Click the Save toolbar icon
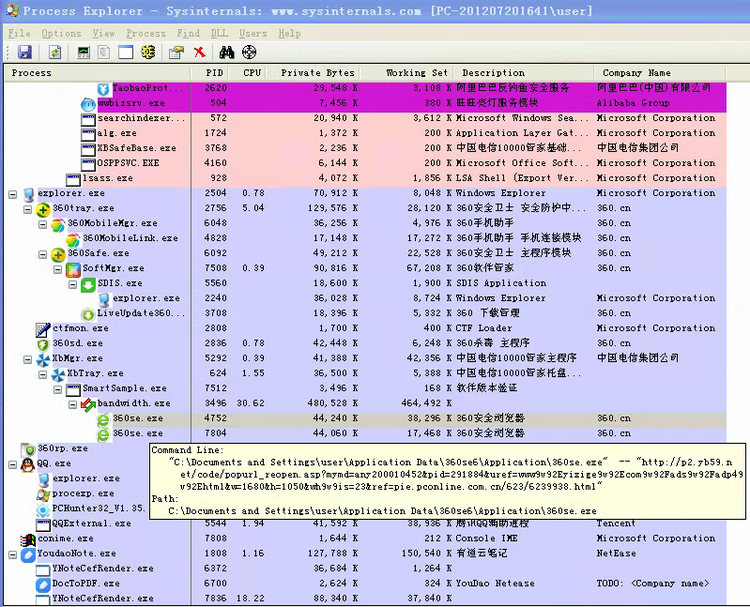The width and height of the screenshot is (750, 607). point(24,52)
